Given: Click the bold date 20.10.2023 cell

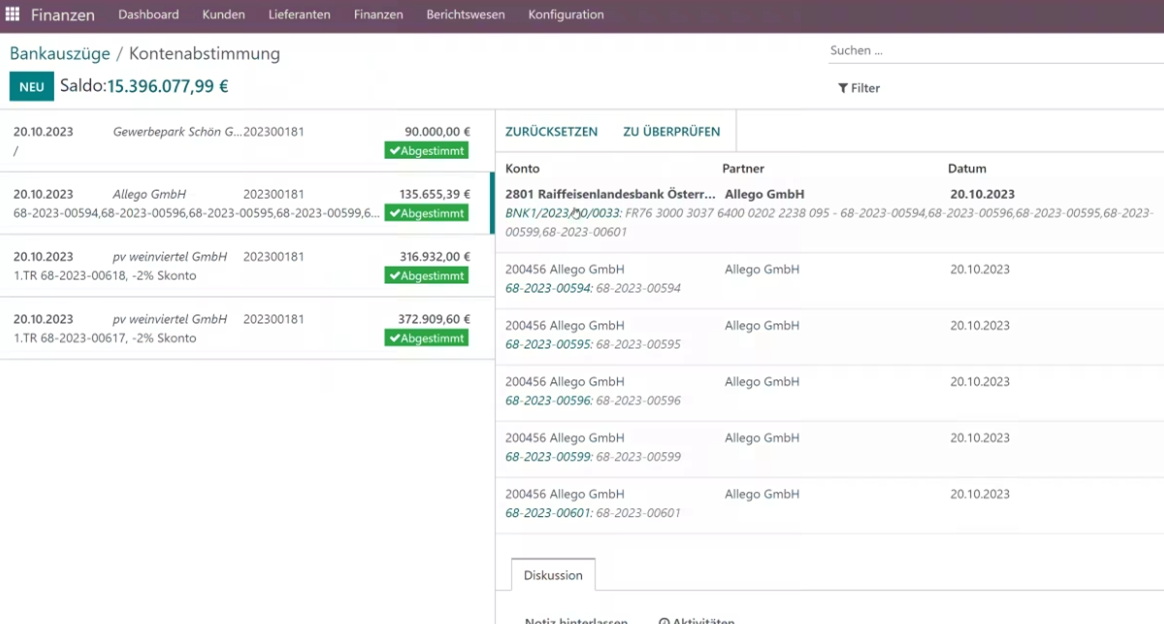Looking at the screenshot, I should (982, 194).
